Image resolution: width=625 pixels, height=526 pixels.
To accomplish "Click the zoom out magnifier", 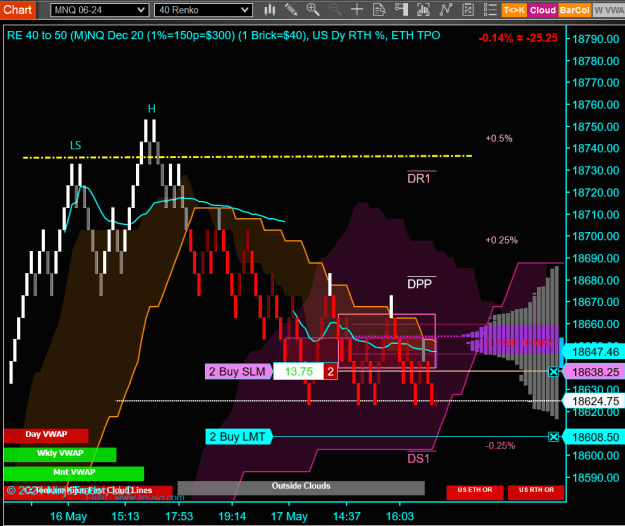I will point(335,10).
